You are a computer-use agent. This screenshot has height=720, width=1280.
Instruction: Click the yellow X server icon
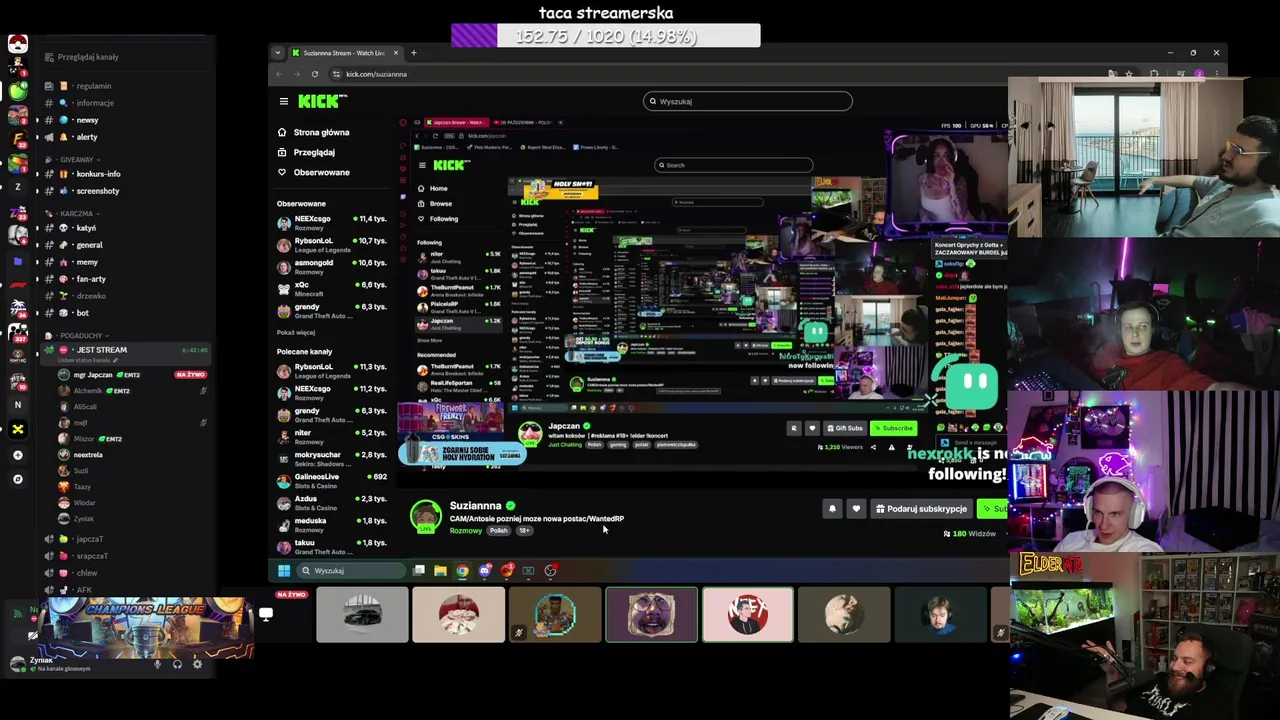click(x=17, y=429)
